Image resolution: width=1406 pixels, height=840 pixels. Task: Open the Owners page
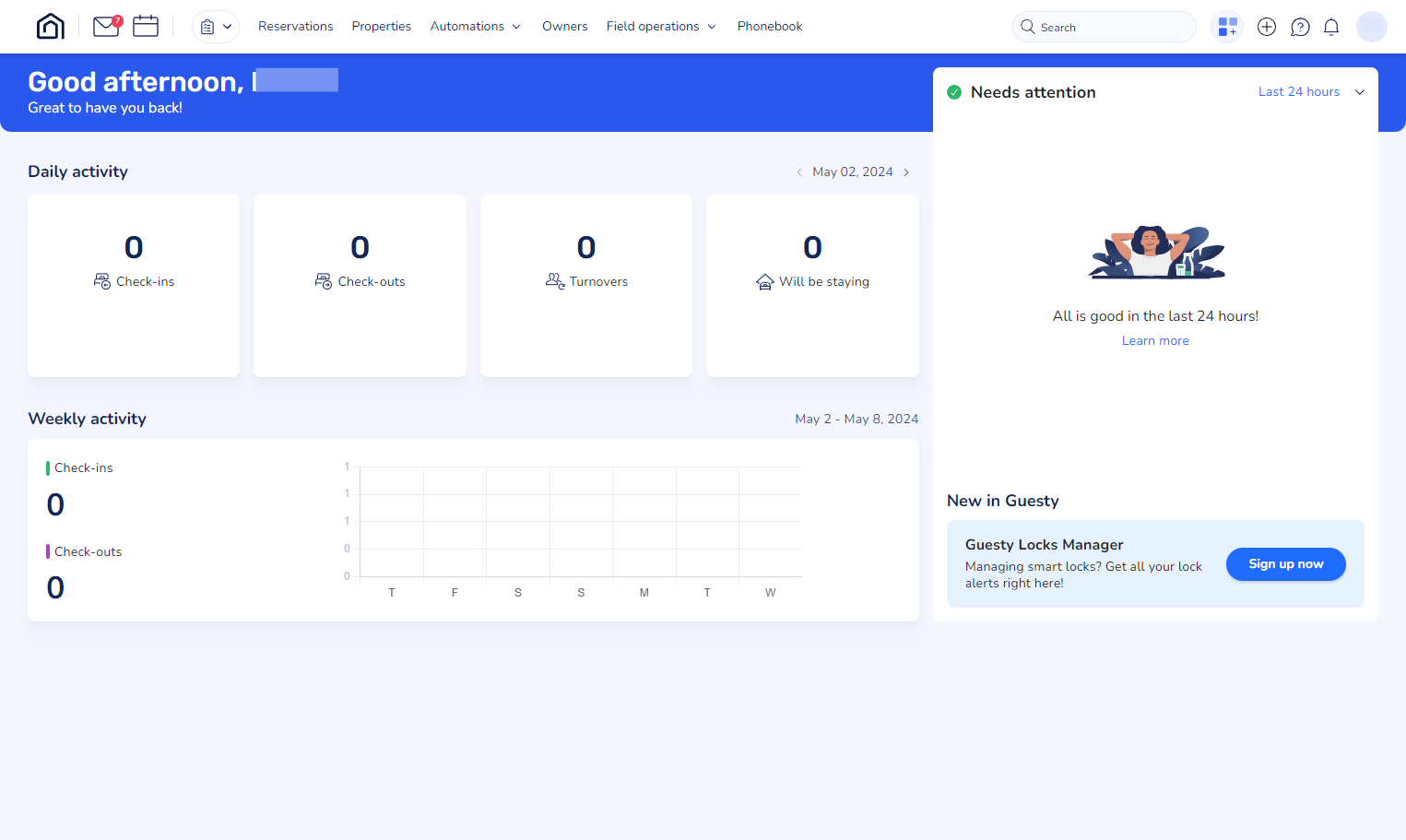(564, 27)
